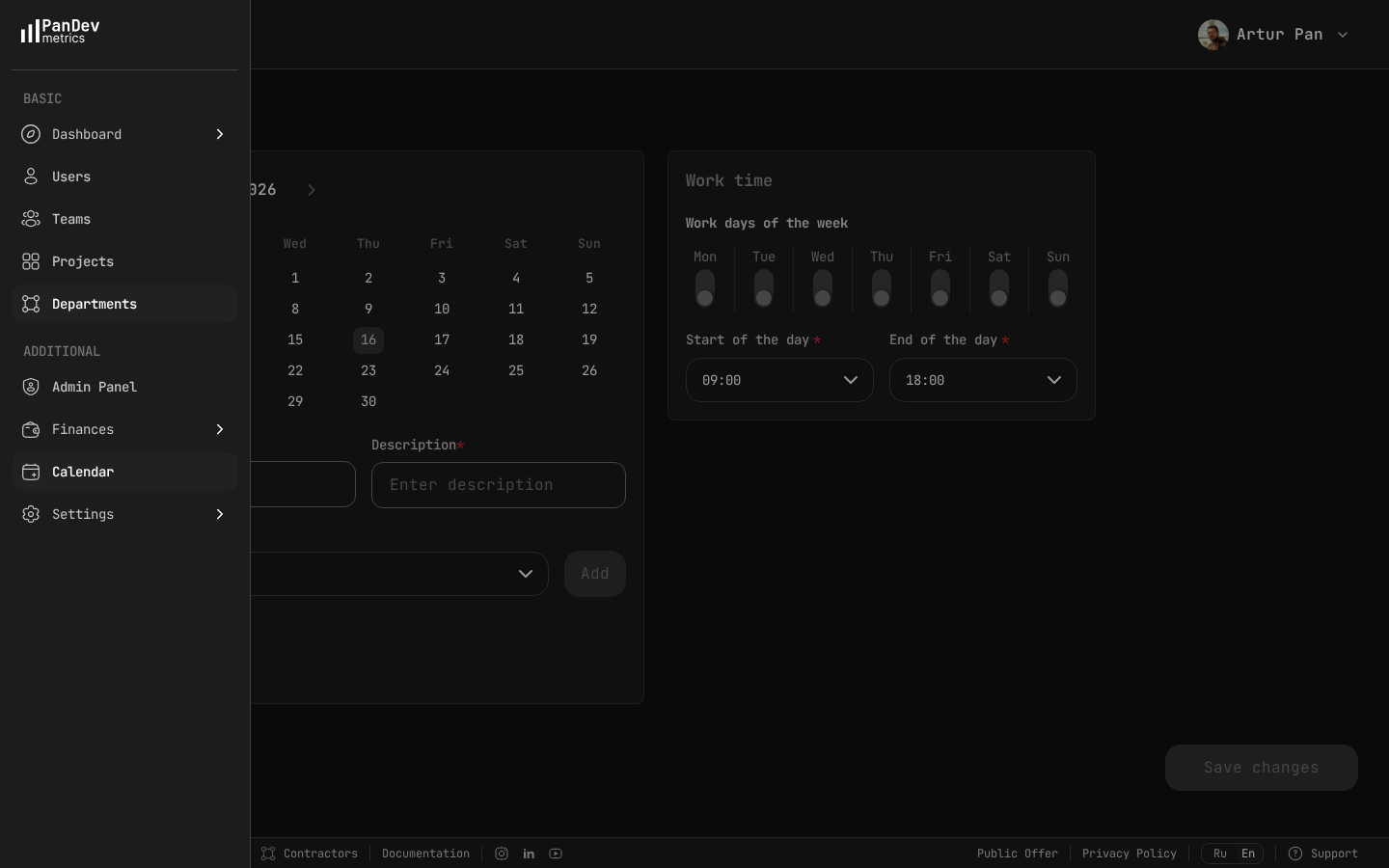Expand the Settings menu chevron
1389x868 pixels.
point(220,514)
